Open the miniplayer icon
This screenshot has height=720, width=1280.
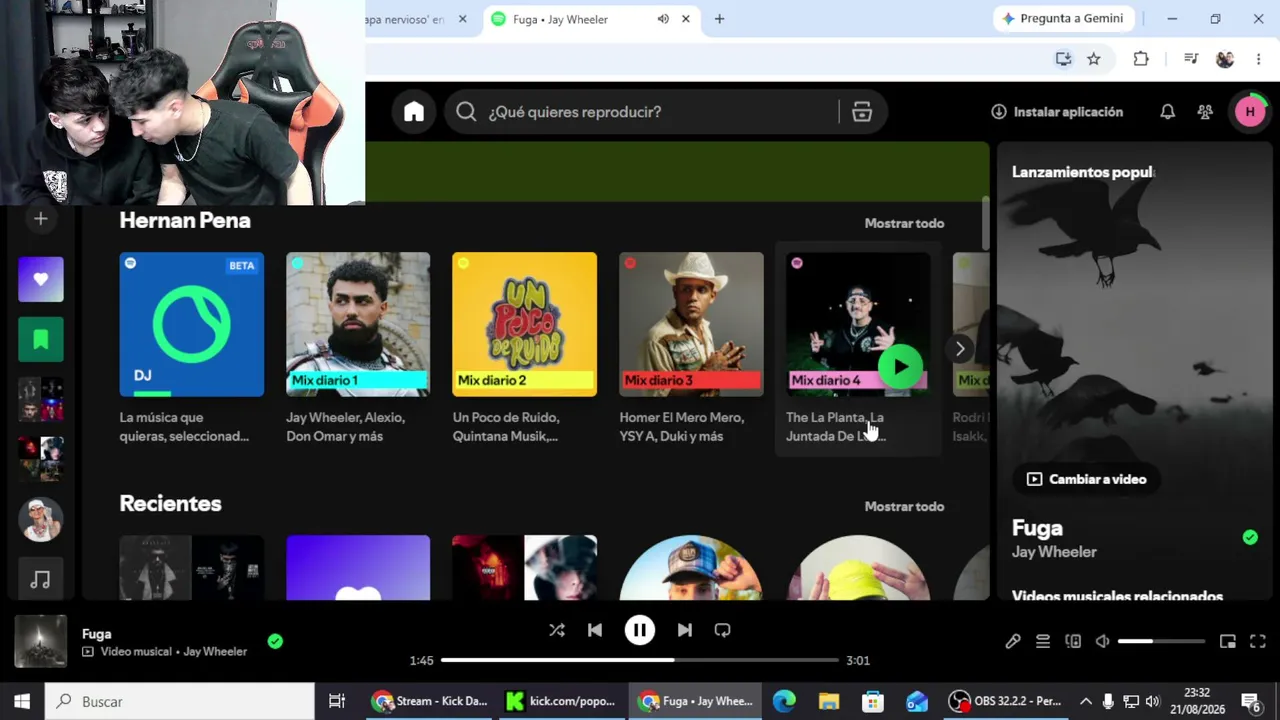click(x=1228, y=641)
